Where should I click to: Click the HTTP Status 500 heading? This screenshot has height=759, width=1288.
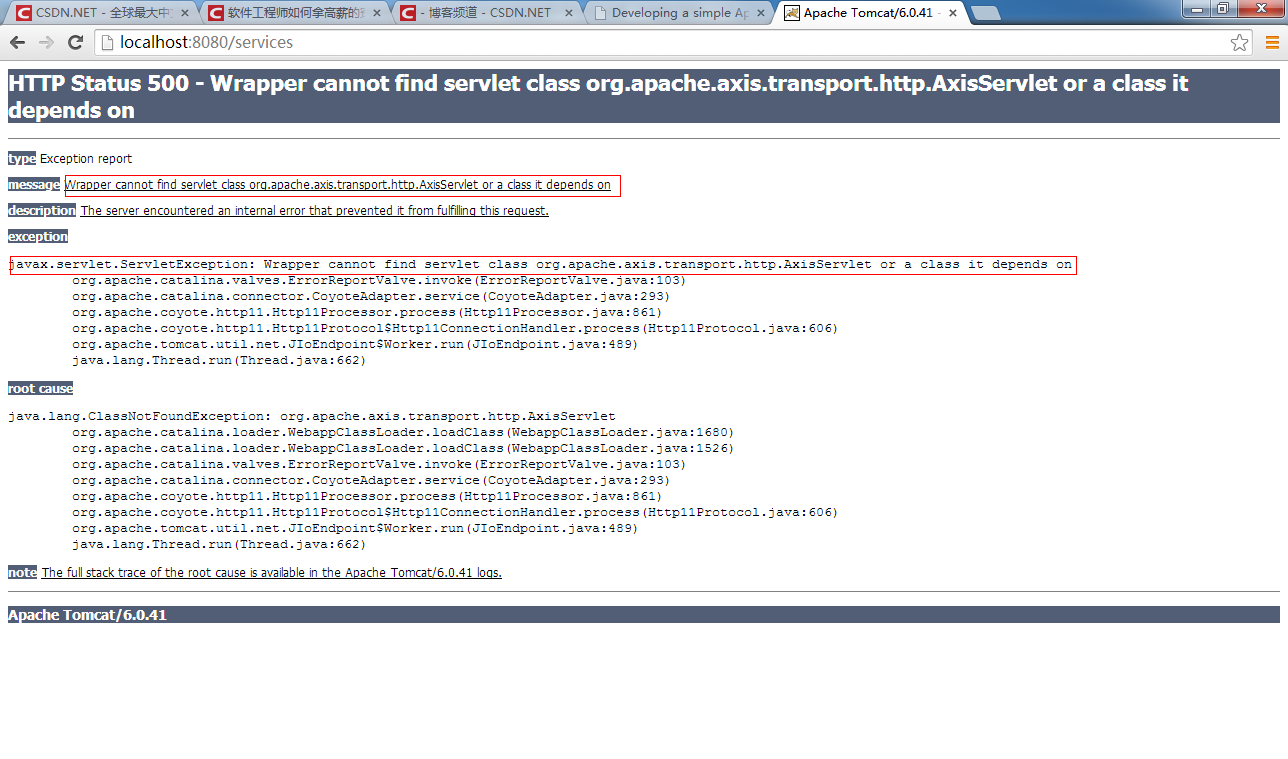pos(643,96)
